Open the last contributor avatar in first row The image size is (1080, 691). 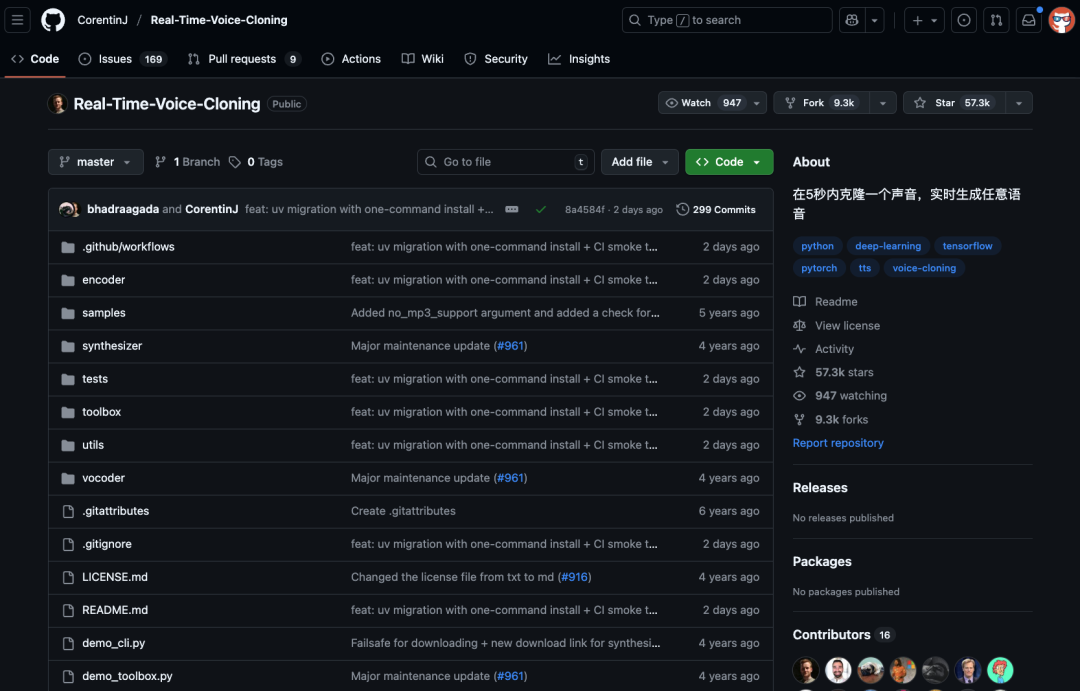(x=1000, y=670)
